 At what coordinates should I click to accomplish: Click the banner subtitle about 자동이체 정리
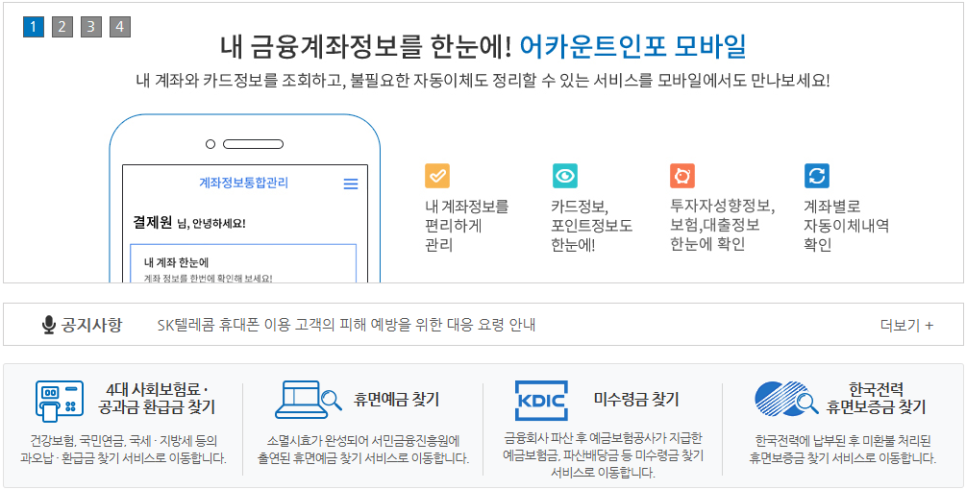point(483,81)
